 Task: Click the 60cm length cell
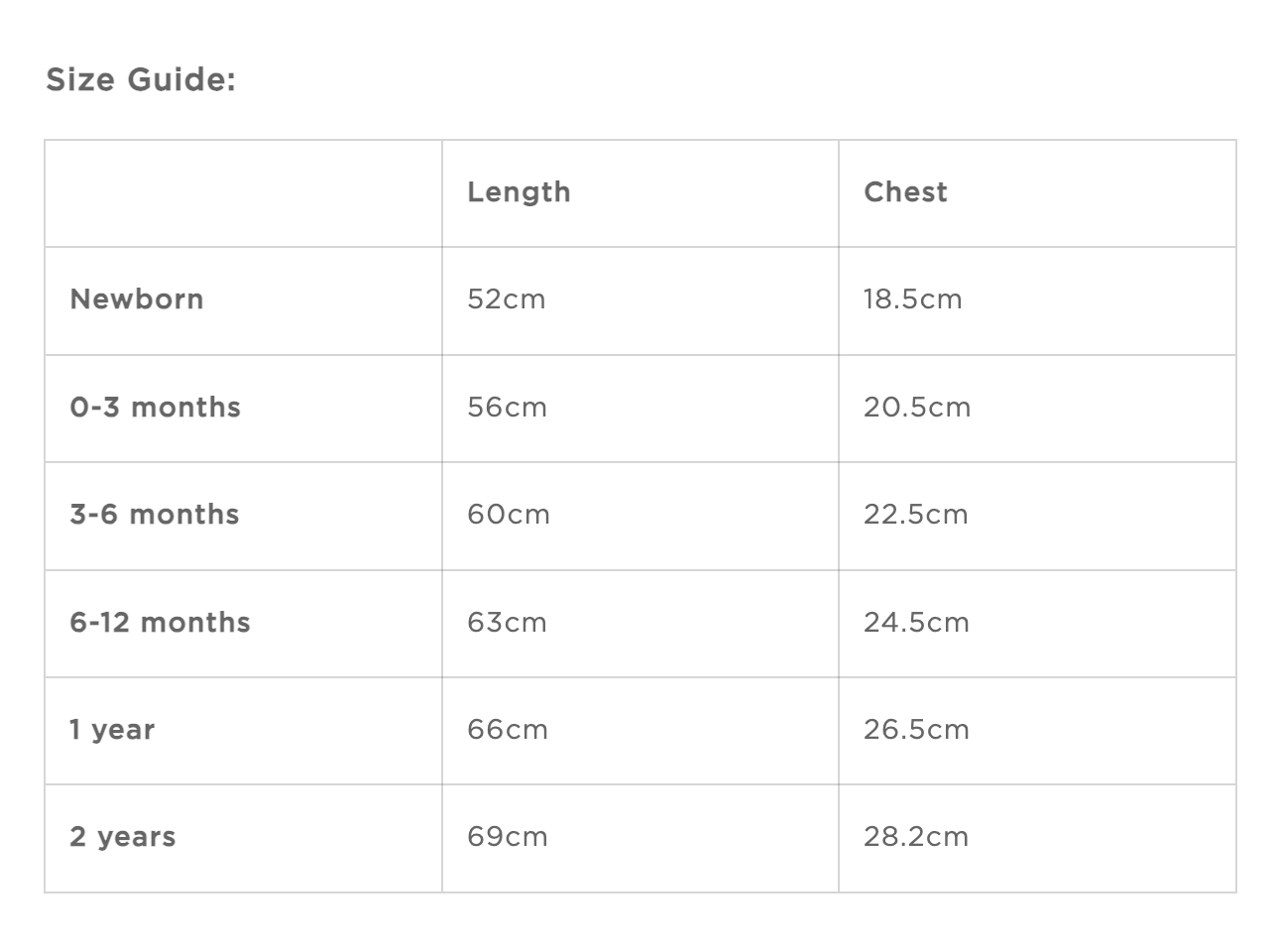click(509, 515)
